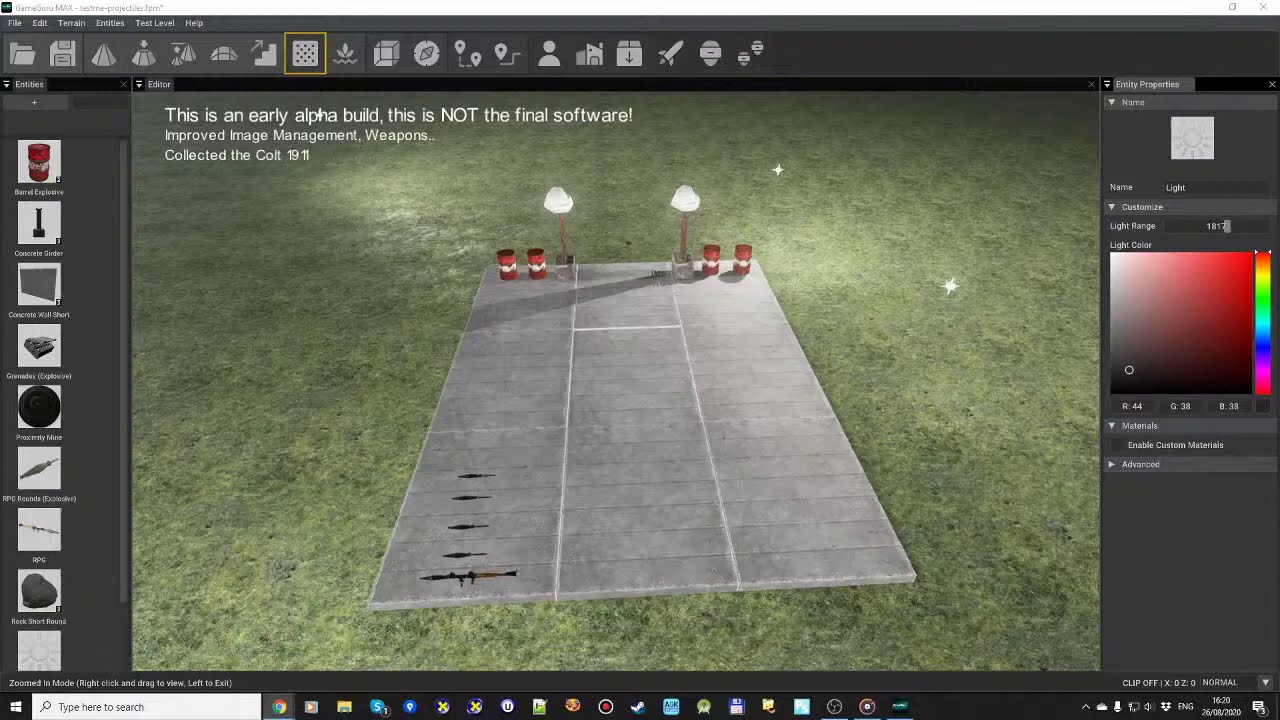Open the Entities panel dropdown arrow
This screenshot has height=720, width=1280.
[7, 84]
